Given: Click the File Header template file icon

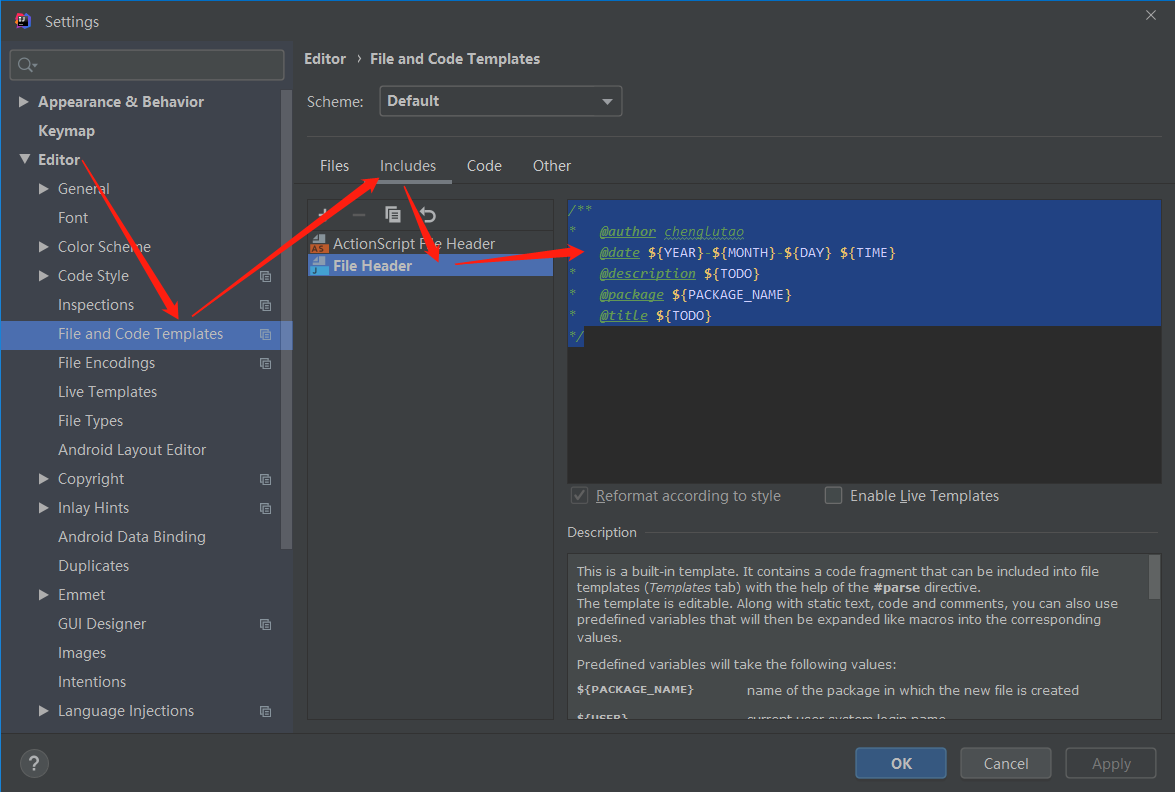Looking at the screenshot, I should 319,265.
